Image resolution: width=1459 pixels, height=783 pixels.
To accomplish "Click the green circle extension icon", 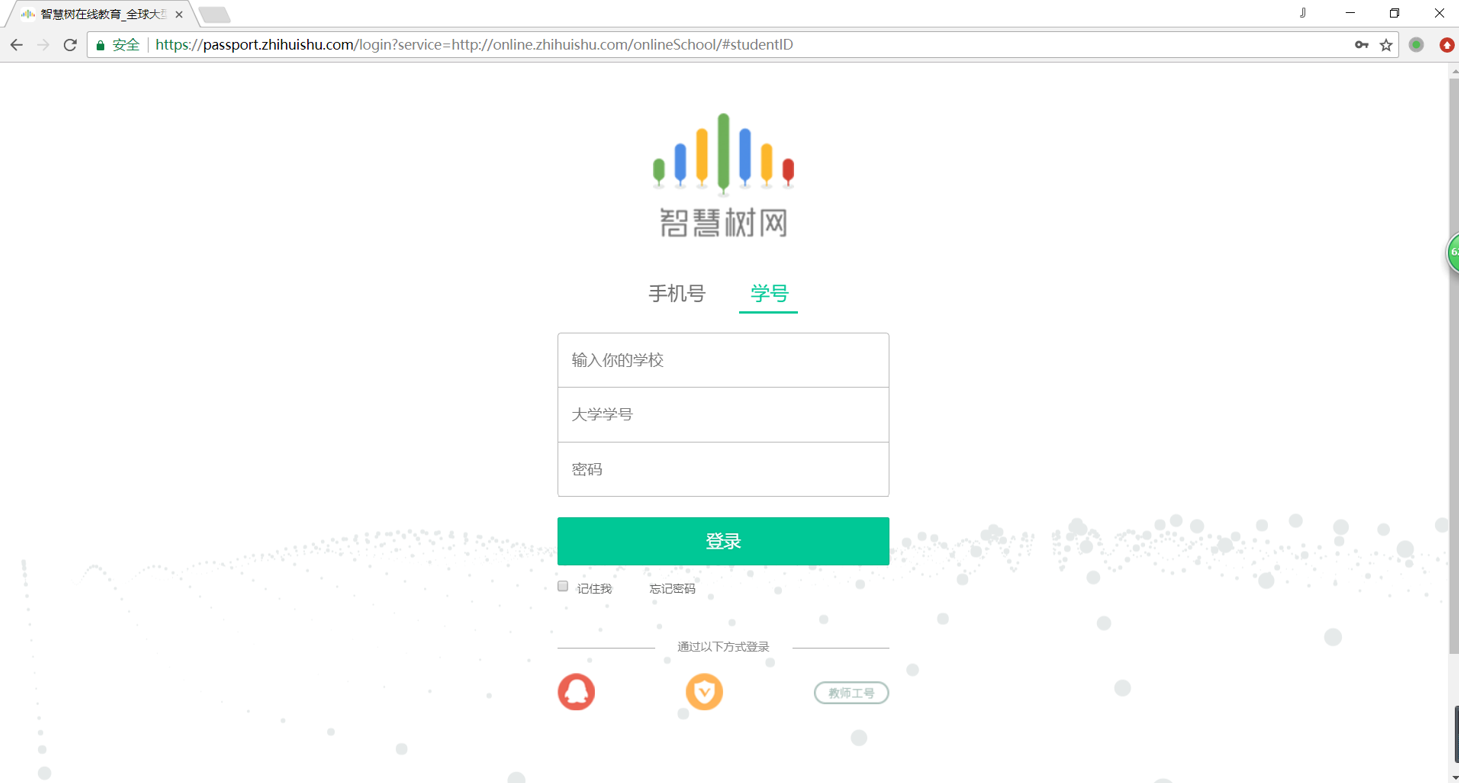I will pyautogui.click(x=1416, y=45).
